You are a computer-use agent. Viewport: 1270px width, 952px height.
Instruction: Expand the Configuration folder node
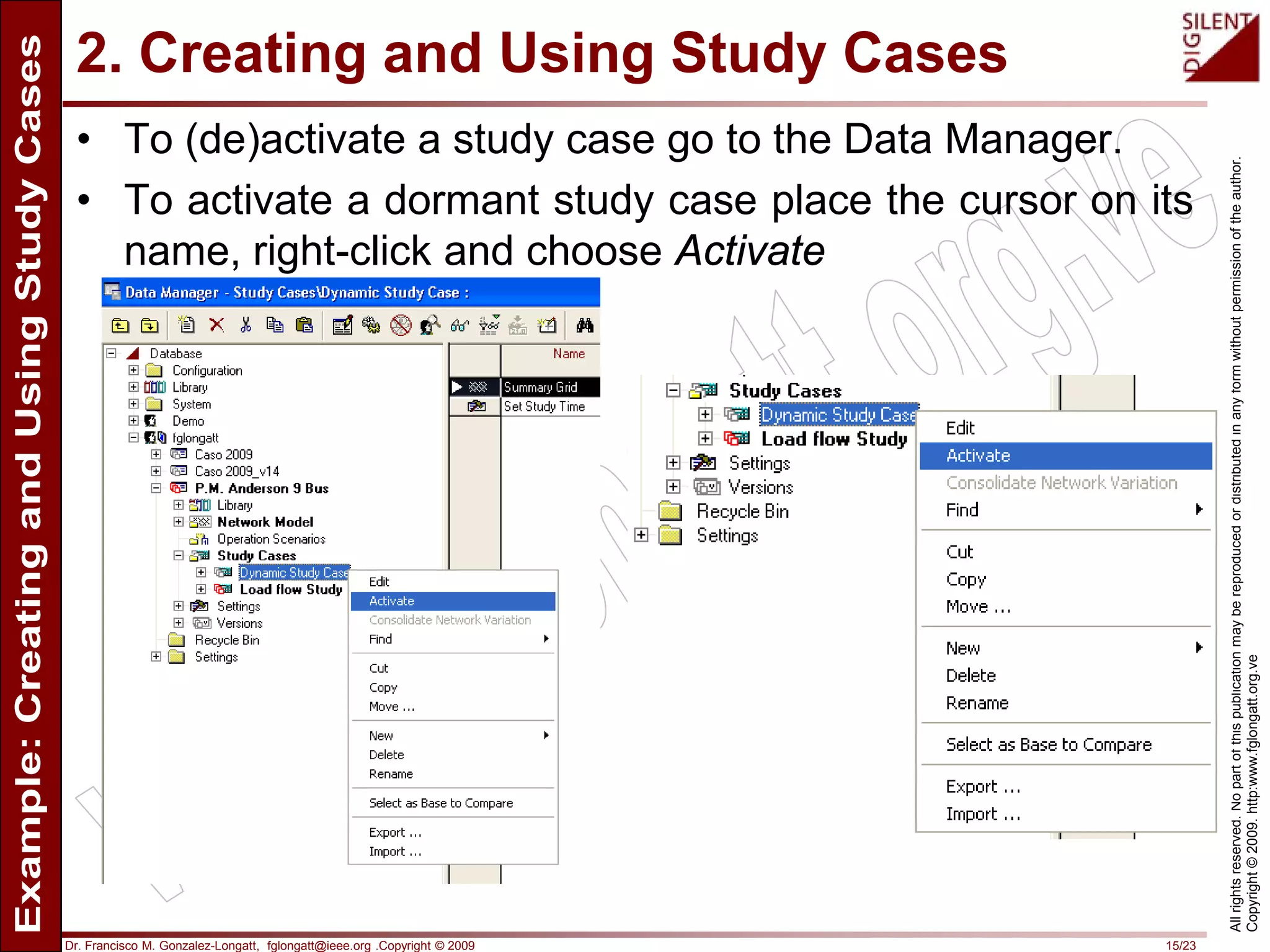click(133, 370)
